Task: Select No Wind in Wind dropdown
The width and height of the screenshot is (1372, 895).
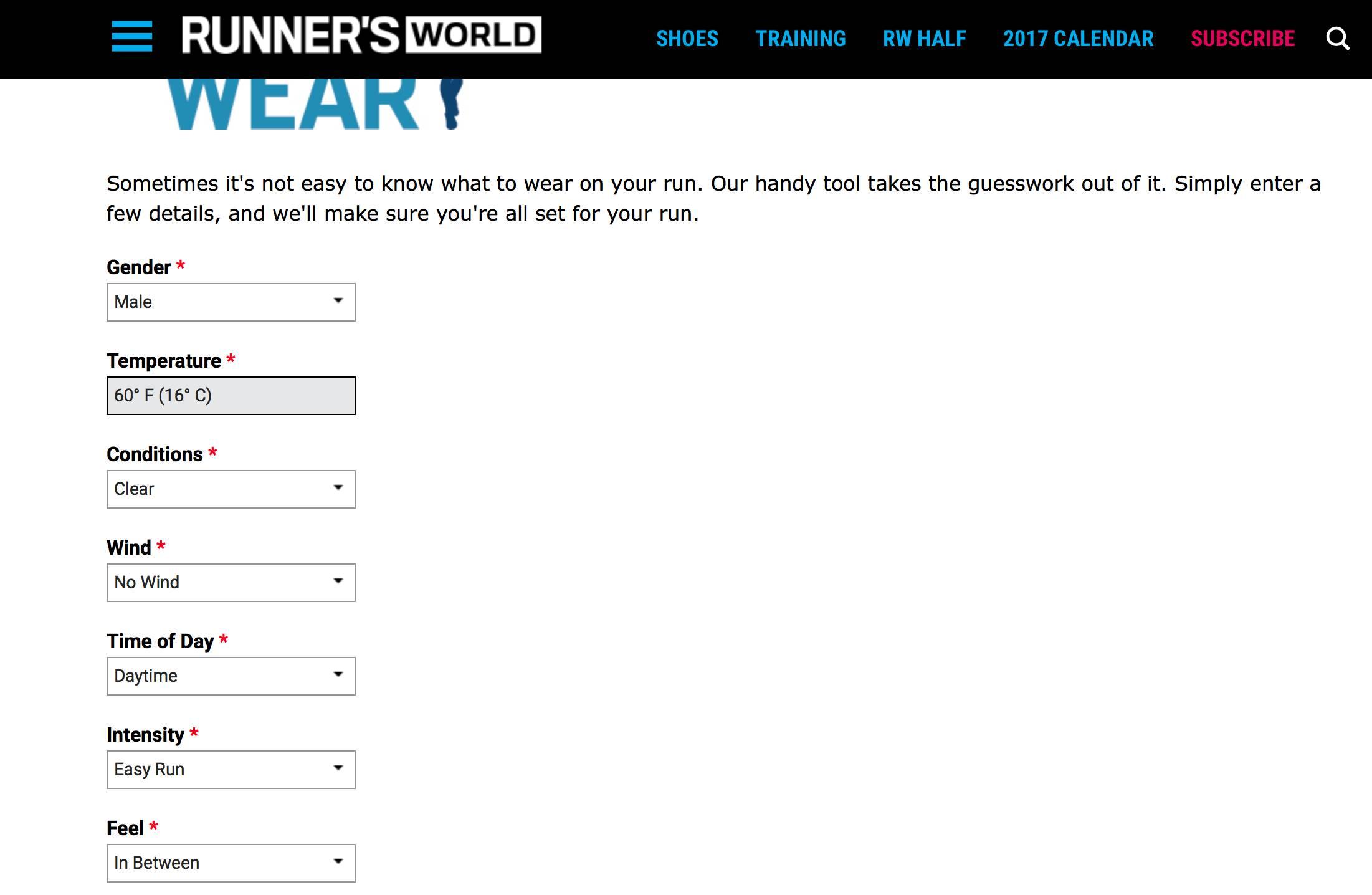Action: [x=230, y=582]
